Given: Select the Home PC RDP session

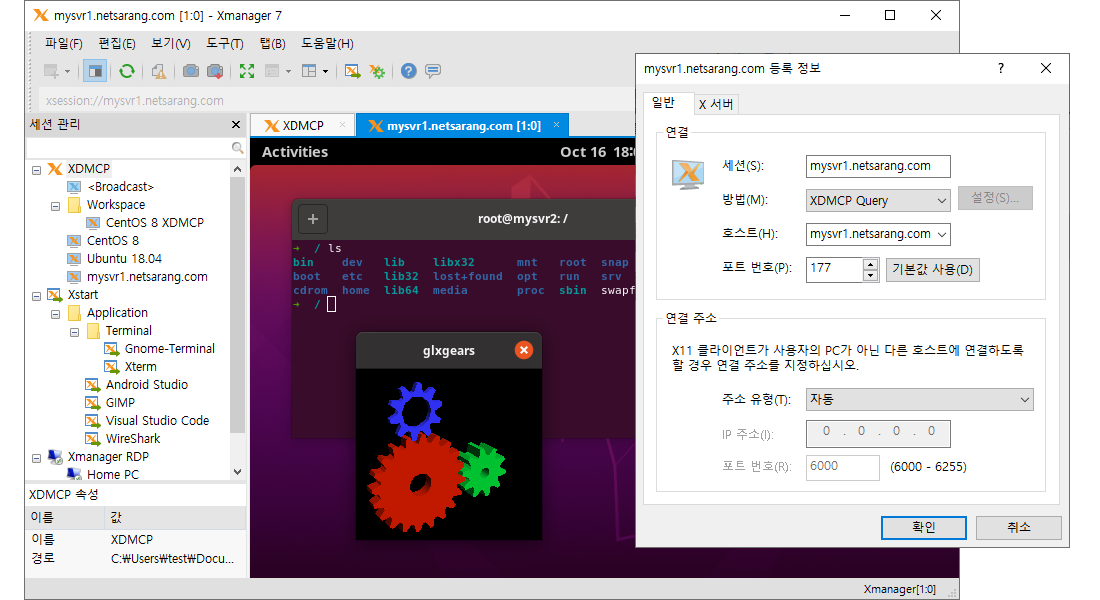Looking at the screenshot, I should pos(112,474).
